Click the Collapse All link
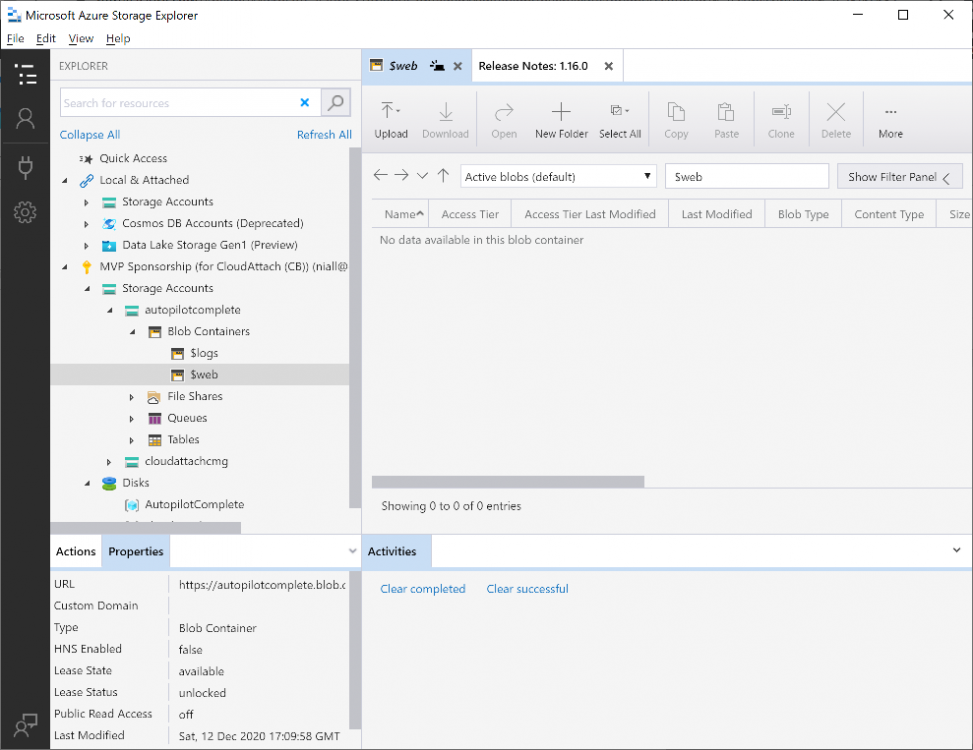The width and height of the screenshot is (973, 750). [x=90, y=135]
